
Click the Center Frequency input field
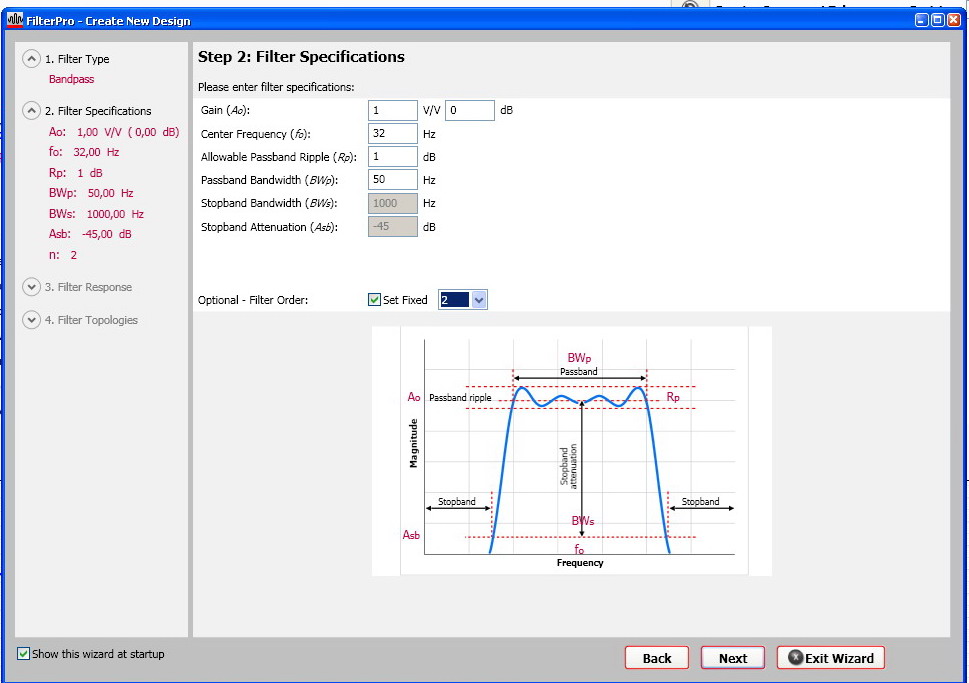392,134
